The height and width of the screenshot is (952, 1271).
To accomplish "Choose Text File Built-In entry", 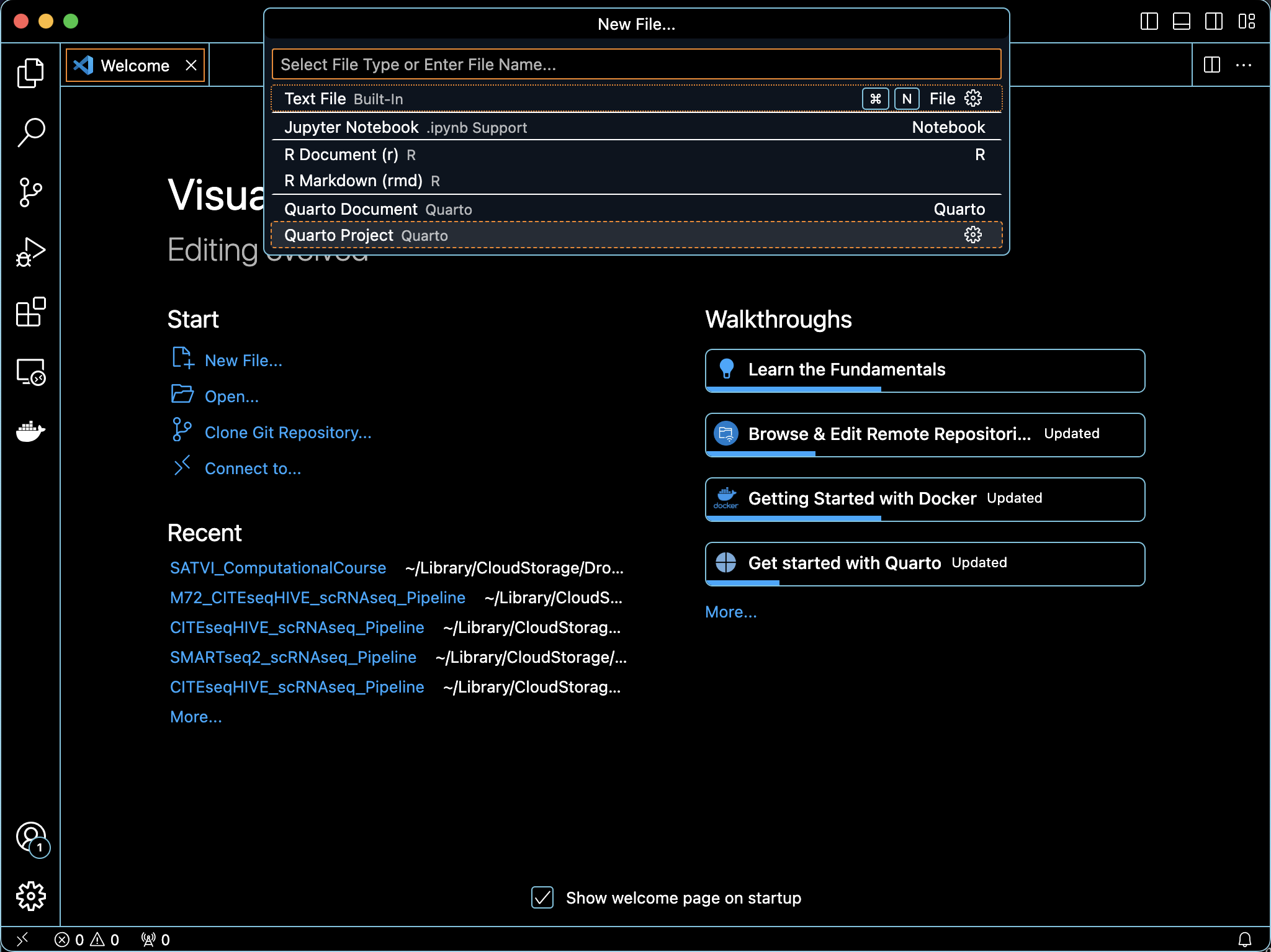I will (x=637, y=99).
